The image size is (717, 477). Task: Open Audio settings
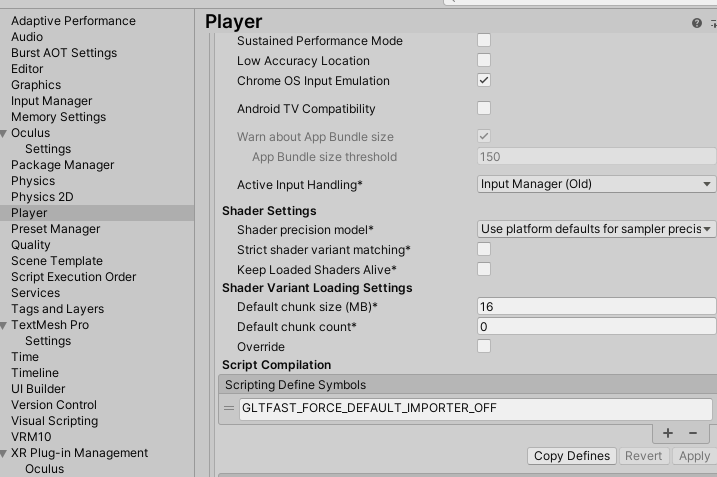(x=27, y=37)
